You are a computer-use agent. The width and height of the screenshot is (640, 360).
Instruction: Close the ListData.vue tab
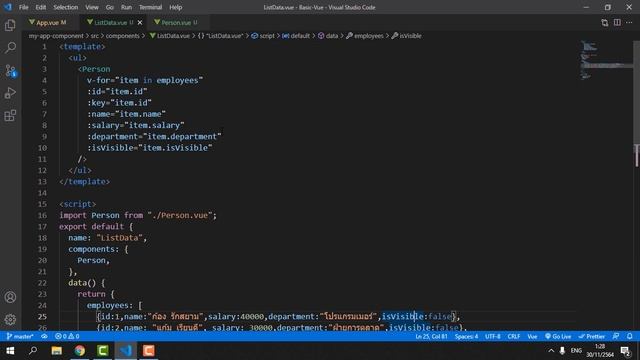[140, 22]
